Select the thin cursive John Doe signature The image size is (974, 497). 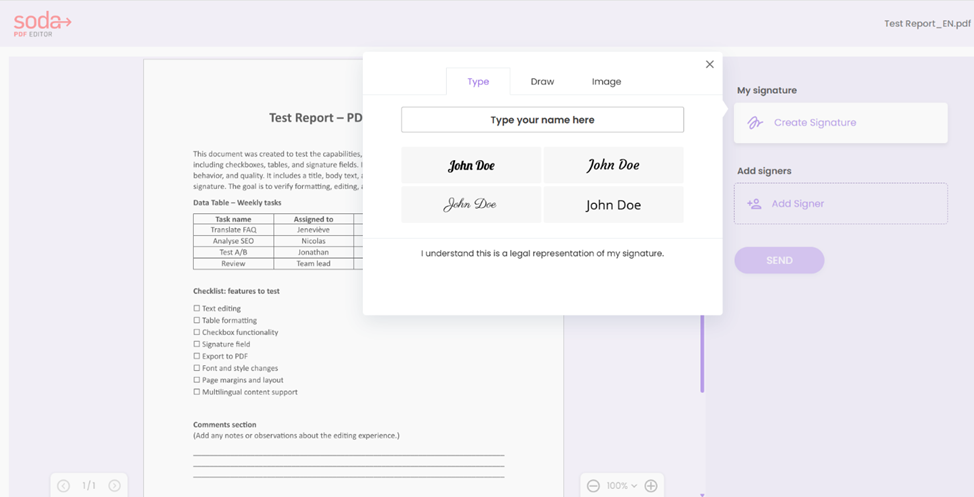pyautogui.click(x=471, y=204)
